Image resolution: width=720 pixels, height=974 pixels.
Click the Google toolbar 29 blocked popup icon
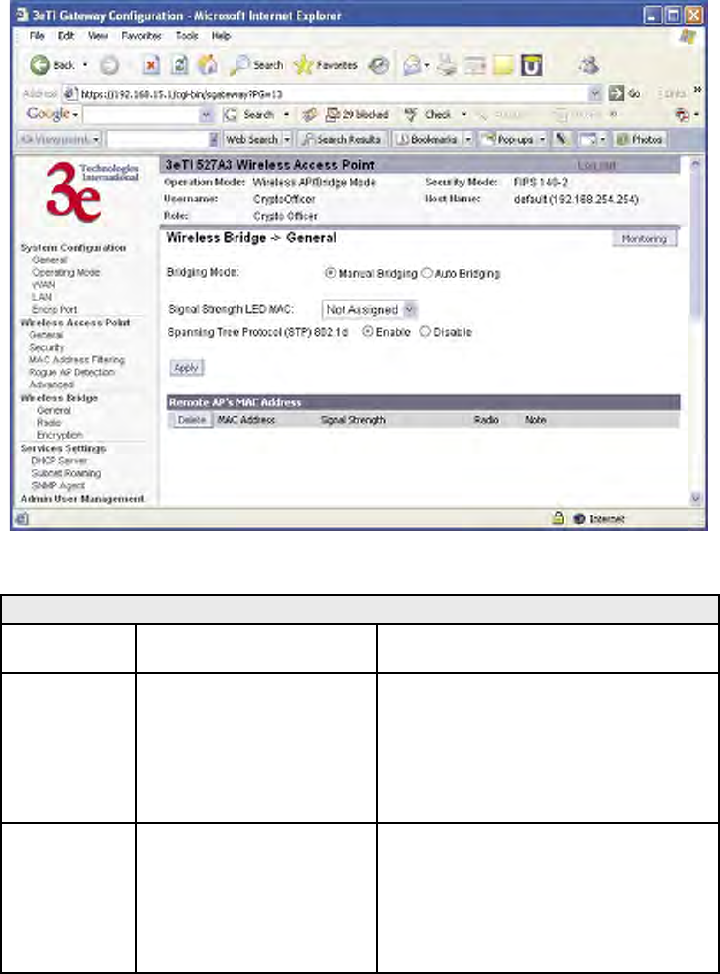pyautogui.click(x=358, y=115)
